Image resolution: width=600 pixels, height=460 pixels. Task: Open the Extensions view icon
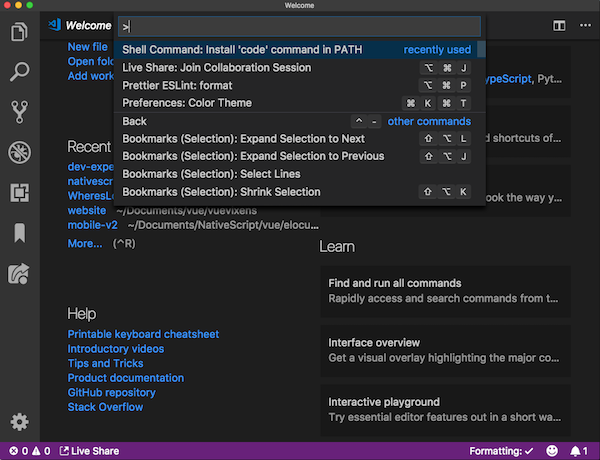tap(19, 192)
